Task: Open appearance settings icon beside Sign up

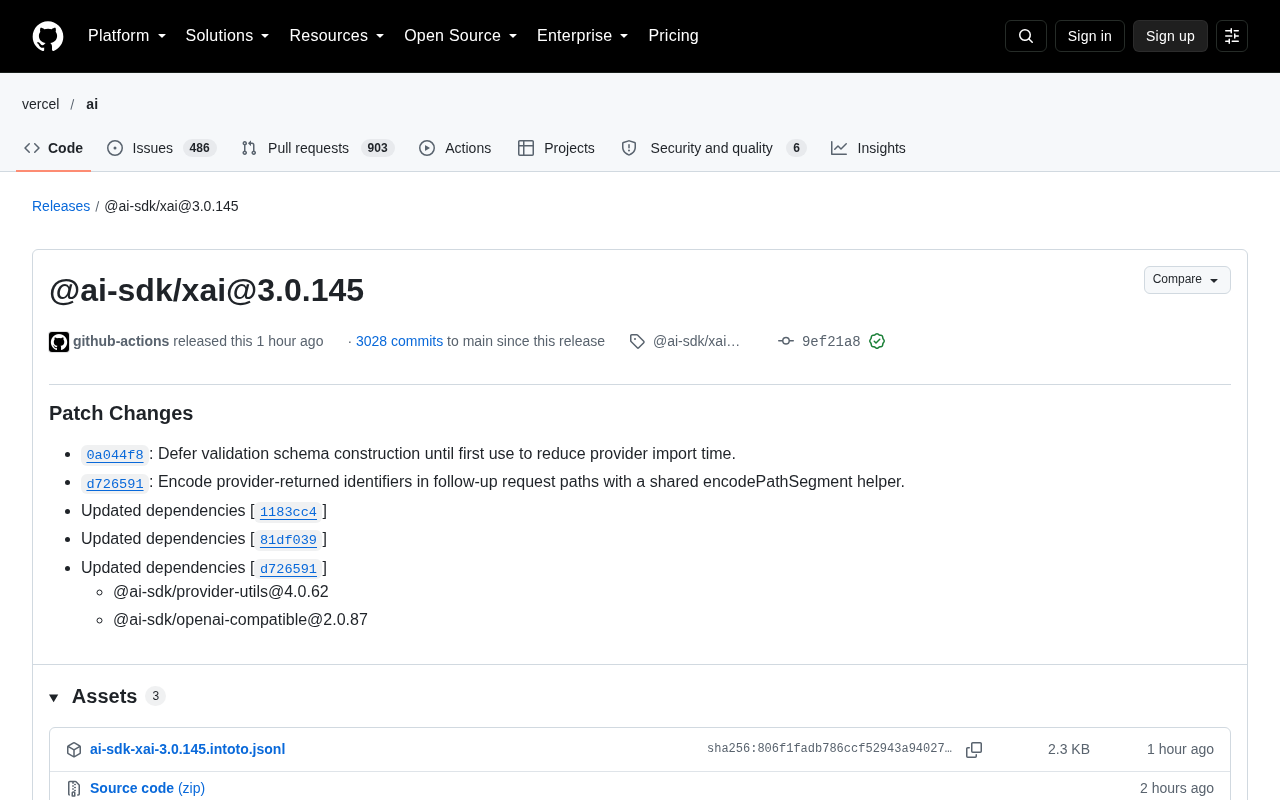Action: click(1232, 36)
